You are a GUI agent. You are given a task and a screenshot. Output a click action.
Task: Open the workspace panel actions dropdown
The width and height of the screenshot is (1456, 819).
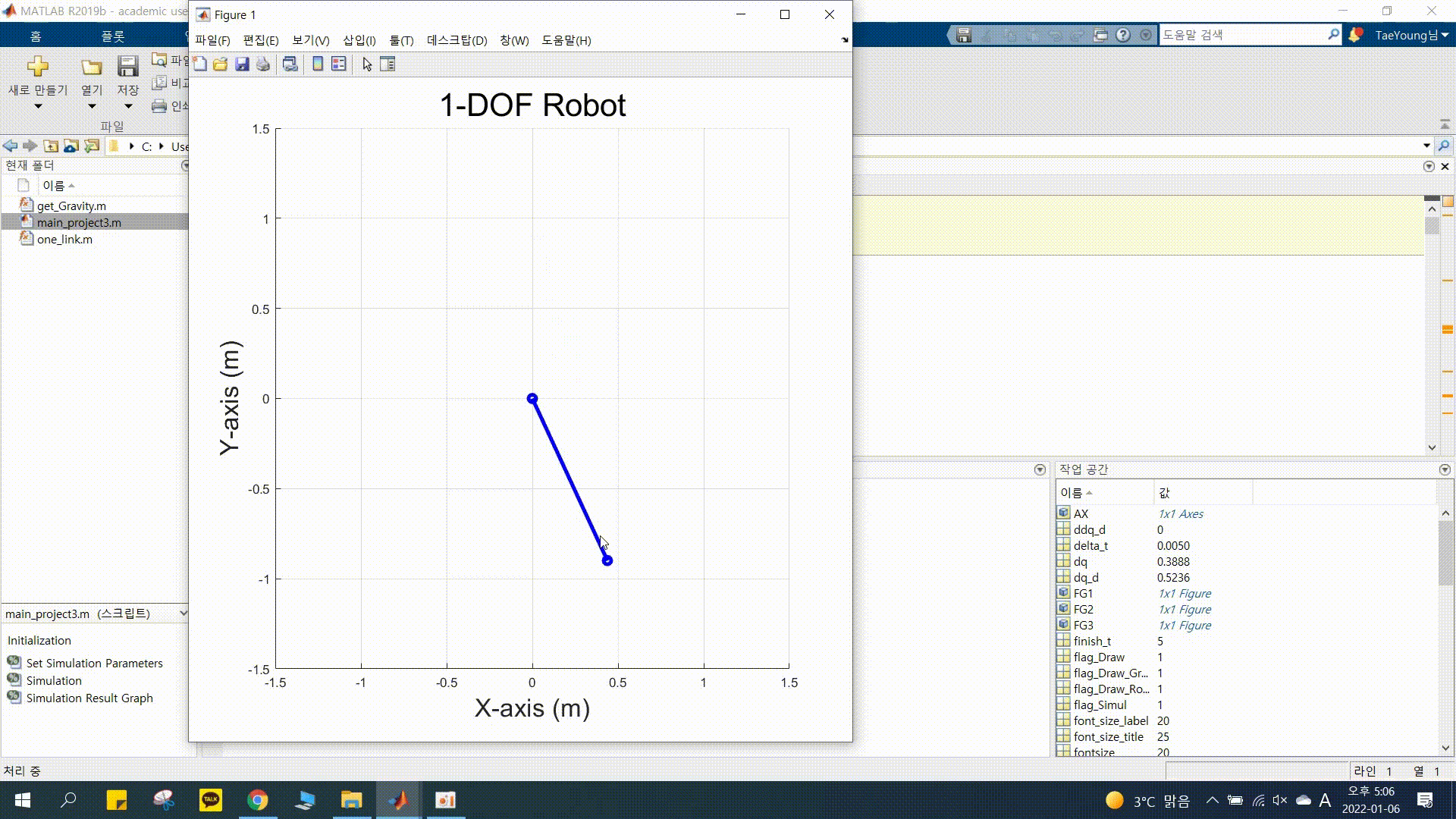[1445, 470]
